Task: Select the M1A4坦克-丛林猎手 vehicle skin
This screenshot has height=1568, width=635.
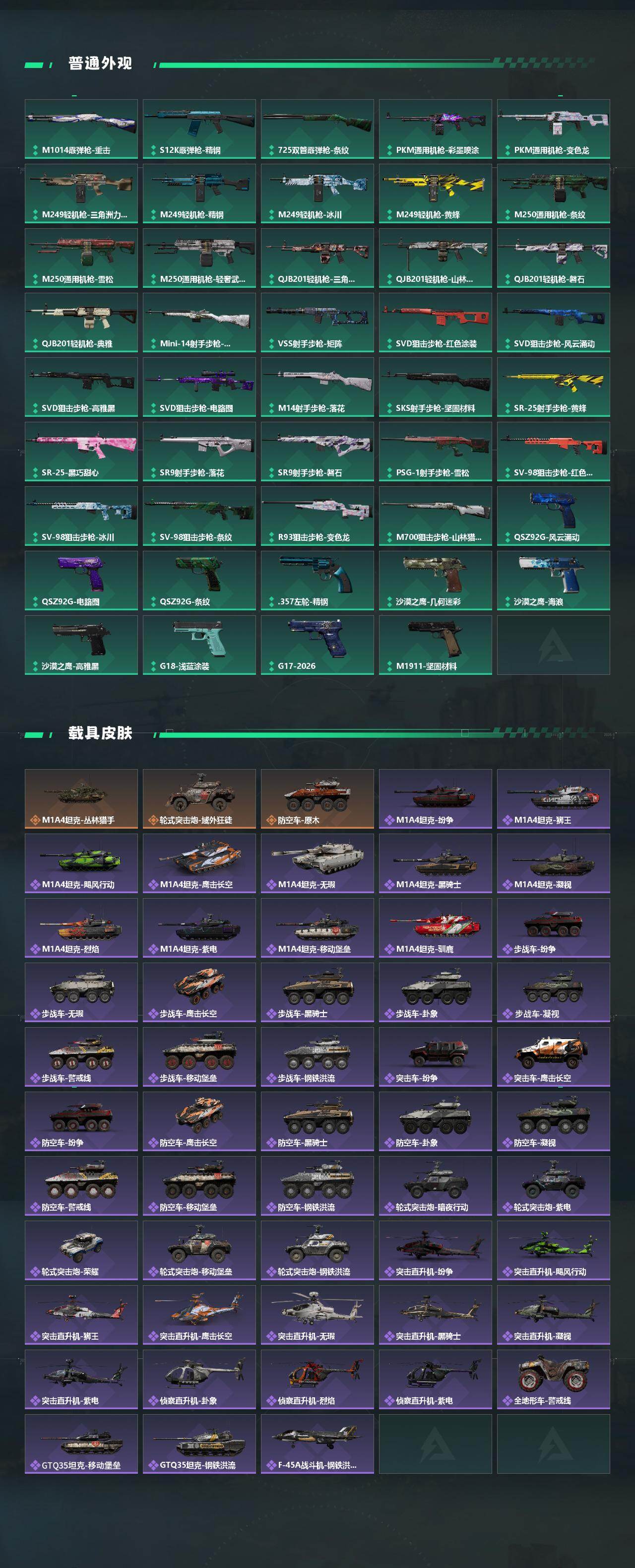Action: tap(81, 798)
